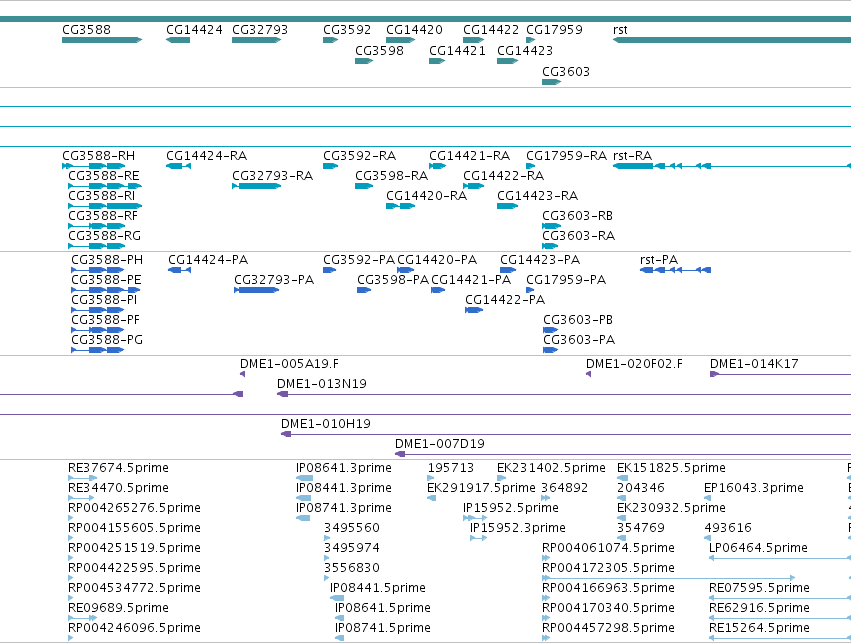Click the CG3592 gene label

pyautogui.click(x=347, y=30)
